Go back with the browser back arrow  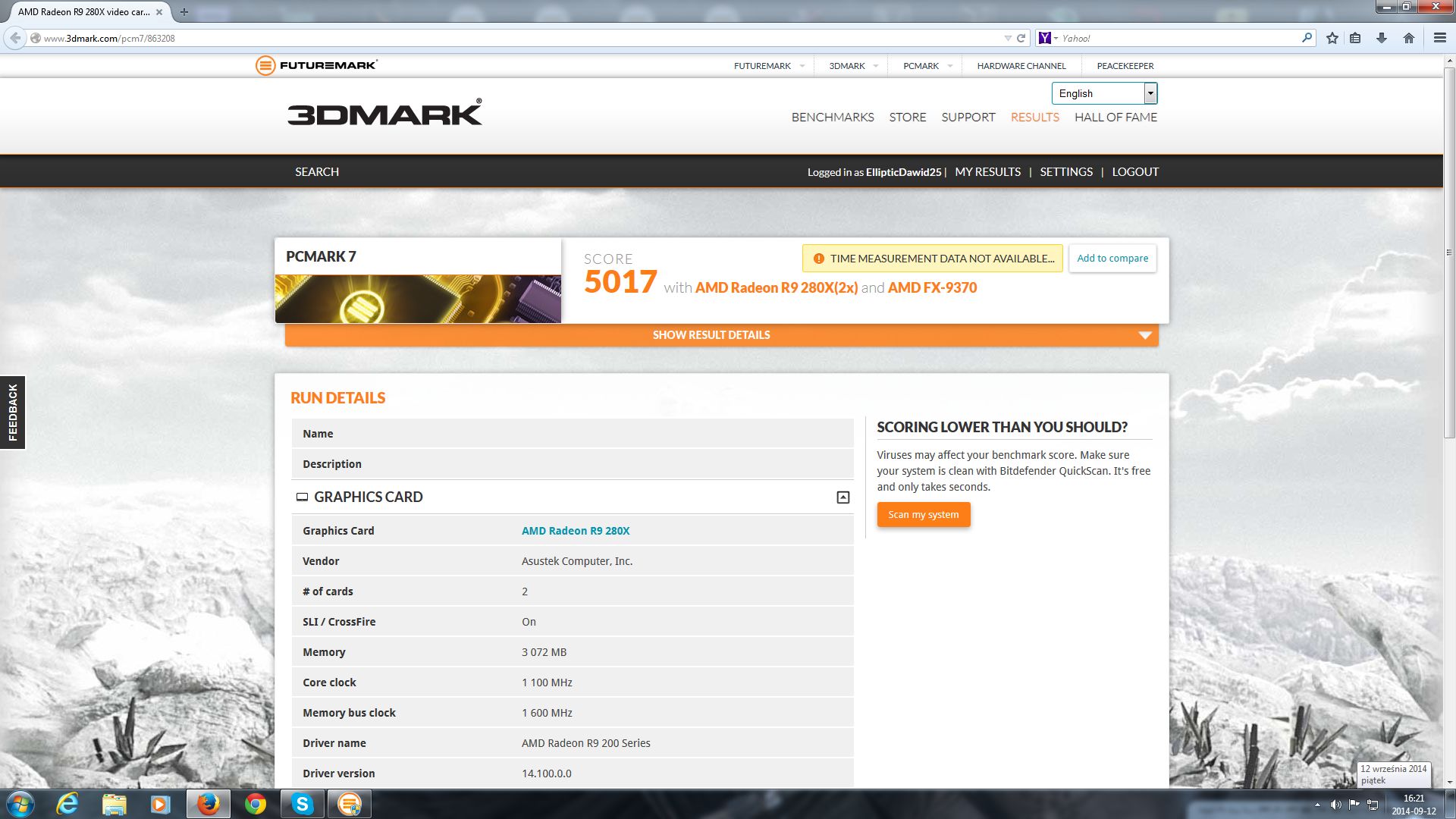coord(15,38)
